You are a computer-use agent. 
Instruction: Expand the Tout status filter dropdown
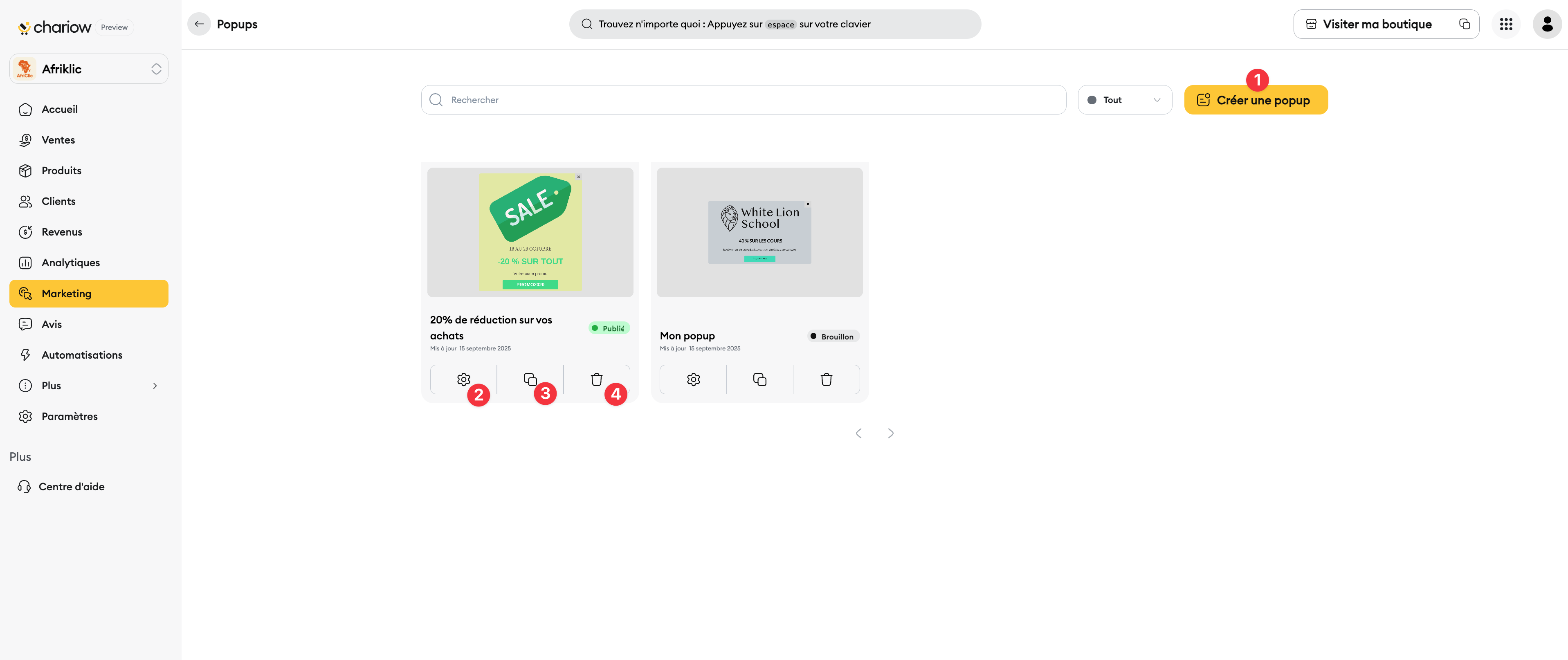tap(1124, 100)
